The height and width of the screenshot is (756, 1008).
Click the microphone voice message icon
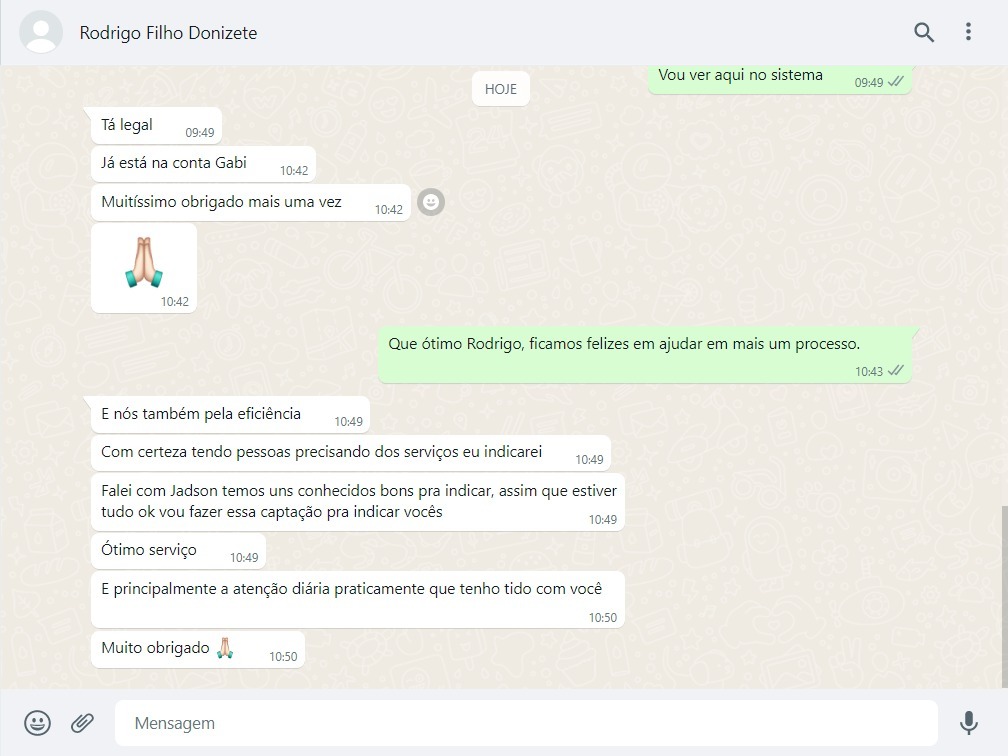click(968, 722)
